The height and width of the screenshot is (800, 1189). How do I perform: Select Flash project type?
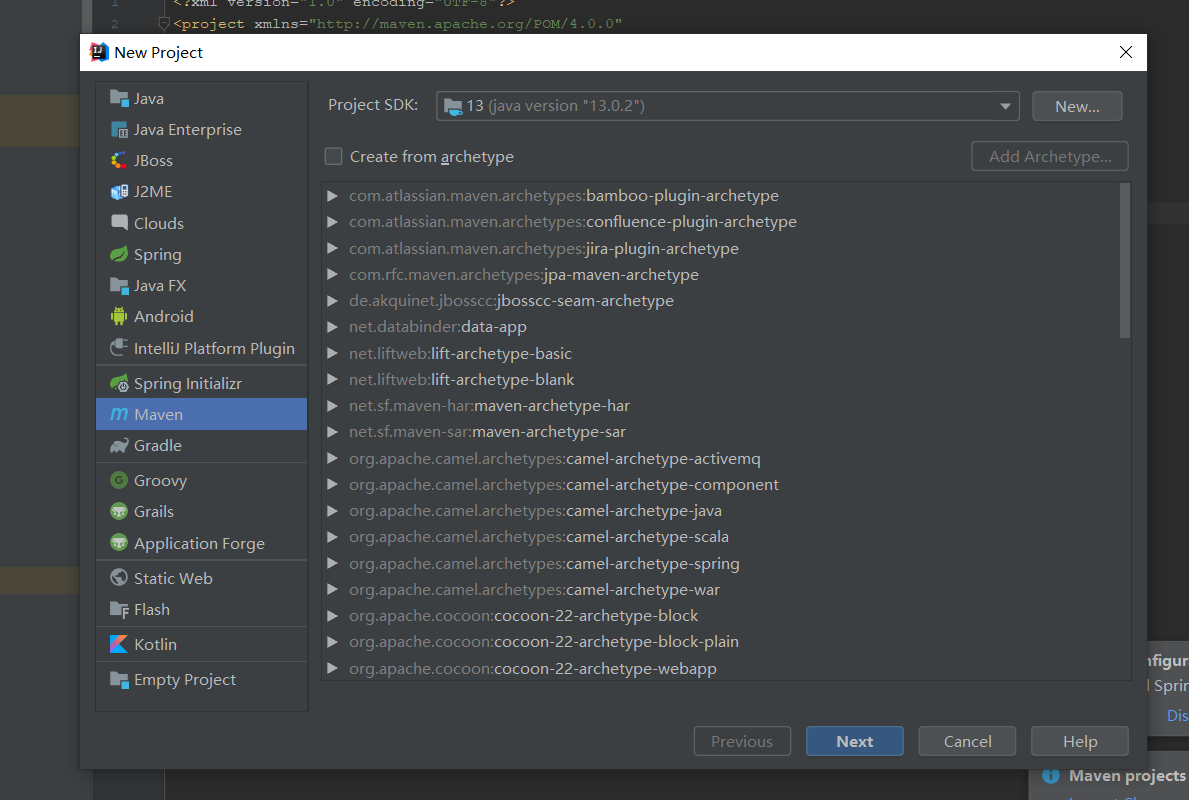coord(202,610)
